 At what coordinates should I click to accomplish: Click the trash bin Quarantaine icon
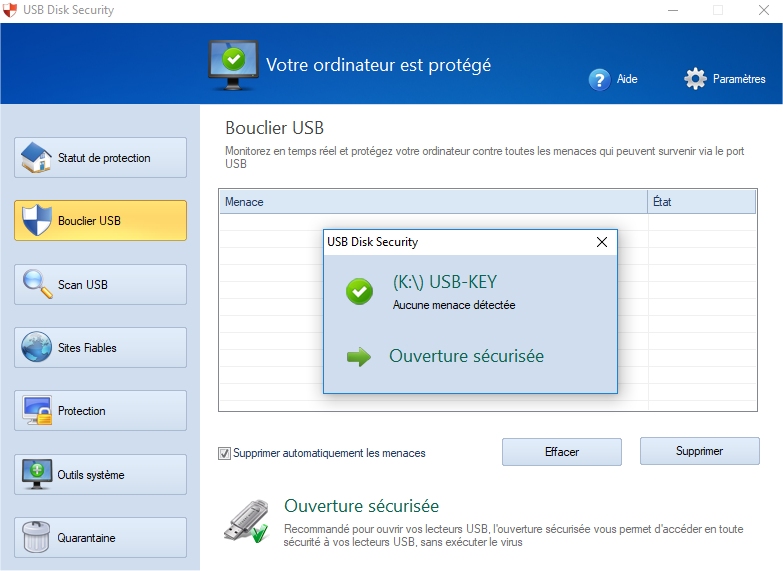click(x=36, y=537)
